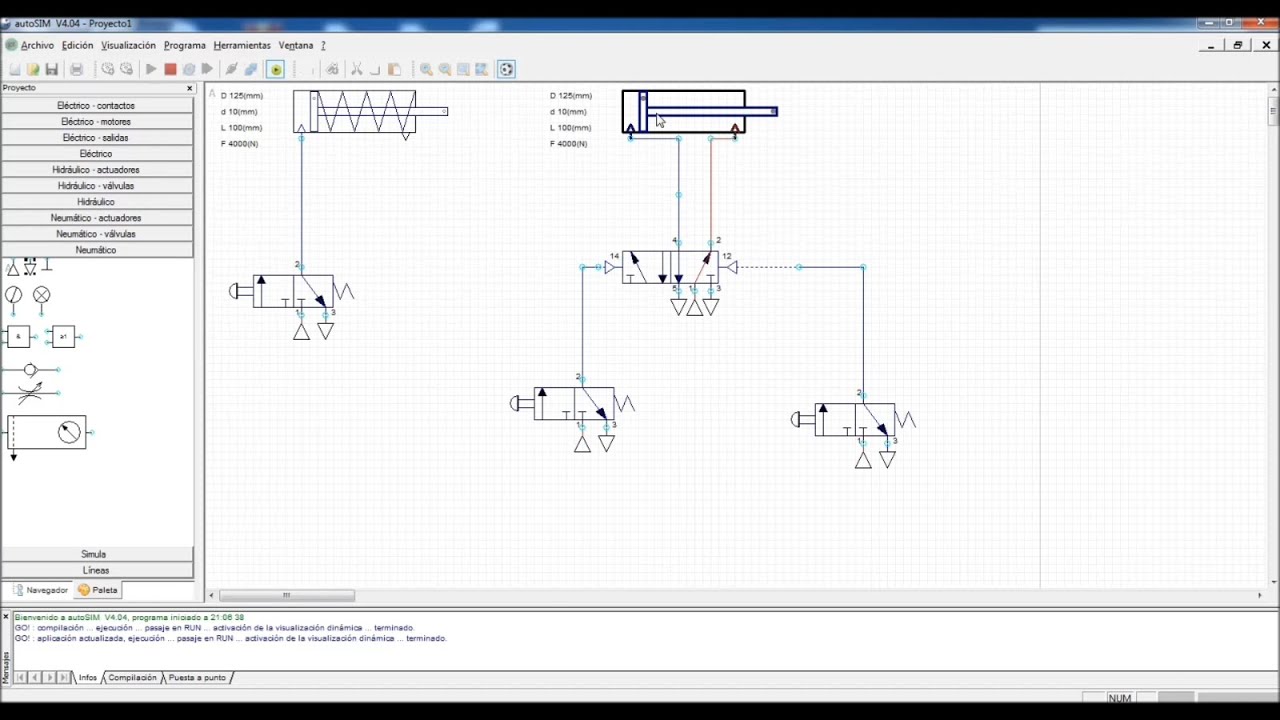Switch to the Compilación message tab
Viewport: 1280px width, 720px height.
(x=132, y=678)
